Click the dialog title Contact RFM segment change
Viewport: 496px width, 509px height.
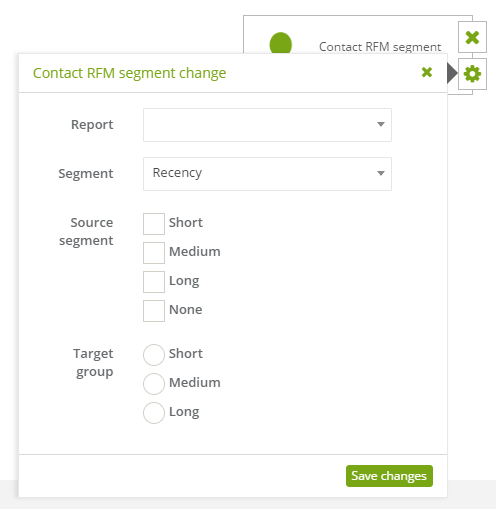[x=129, y=73]
